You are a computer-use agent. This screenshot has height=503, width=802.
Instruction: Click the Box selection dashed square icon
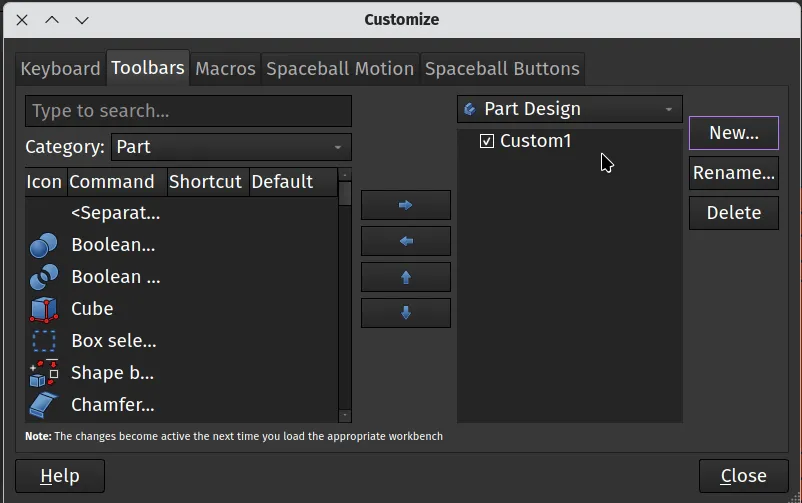click(x=43, y=341)
